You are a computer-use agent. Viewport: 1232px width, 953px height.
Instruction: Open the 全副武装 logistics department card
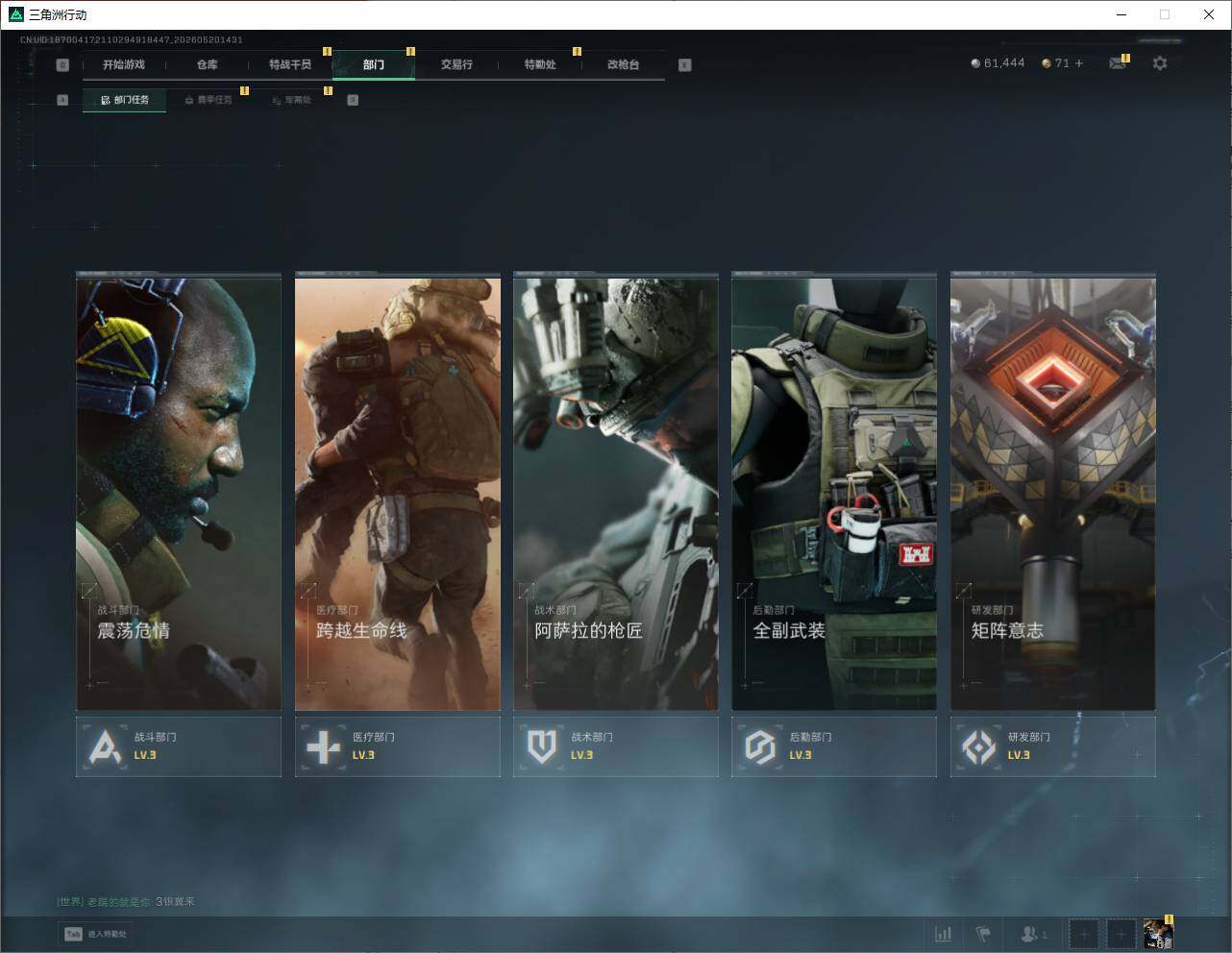point(834,494)
